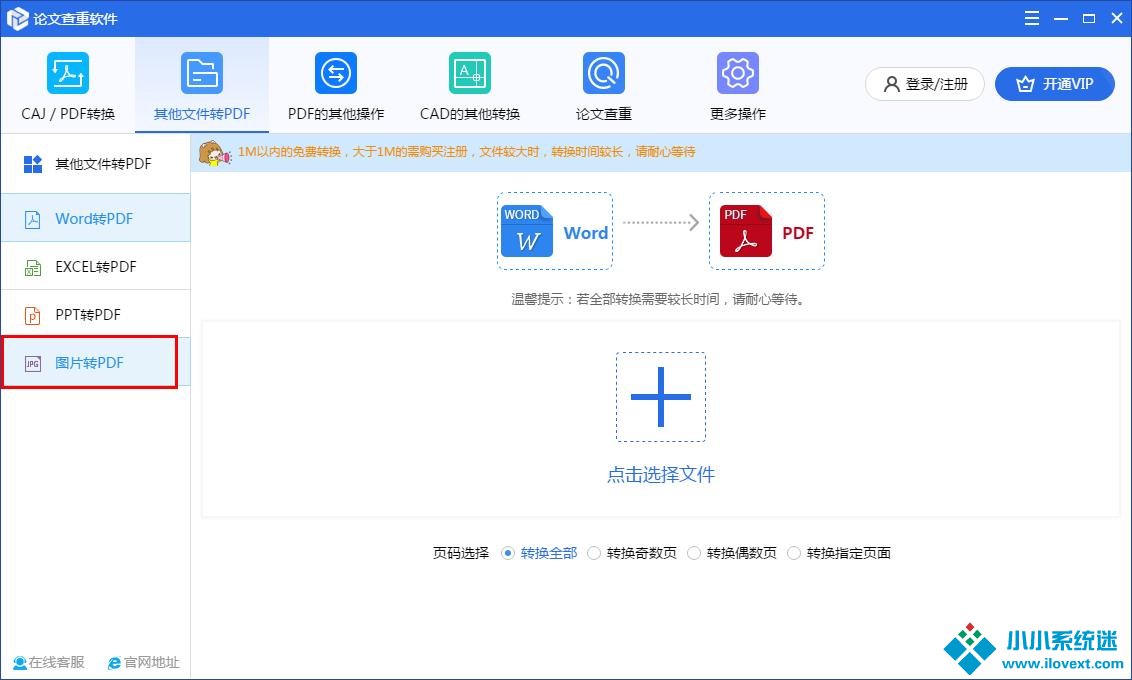Open the CAD的其他转换 icon
The height and width of the screenshot is (680, 1132).
(x=470, y=73)
